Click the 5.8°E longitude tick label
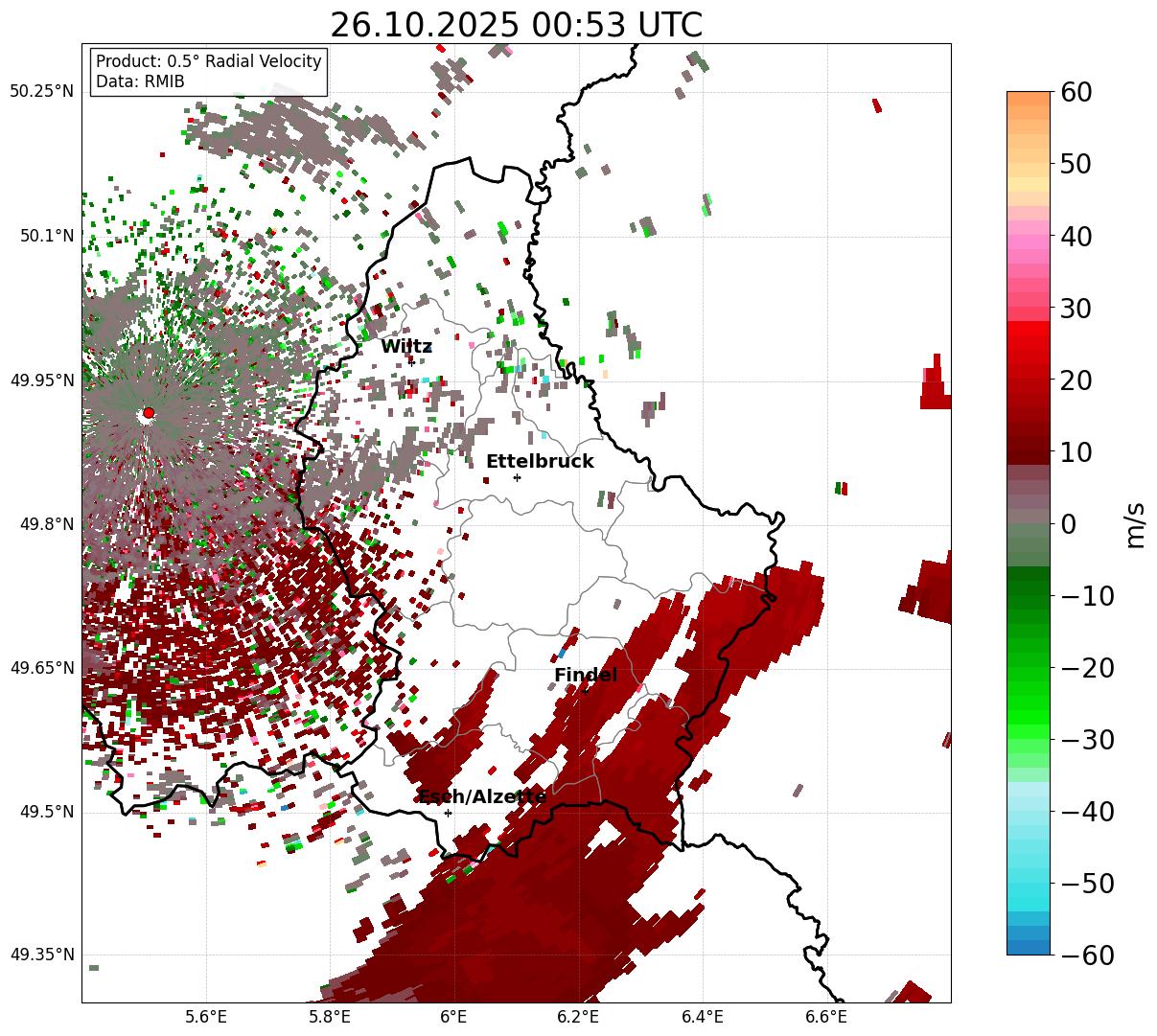Viewport: 1157px width, 1036px height. [330, 1017]
